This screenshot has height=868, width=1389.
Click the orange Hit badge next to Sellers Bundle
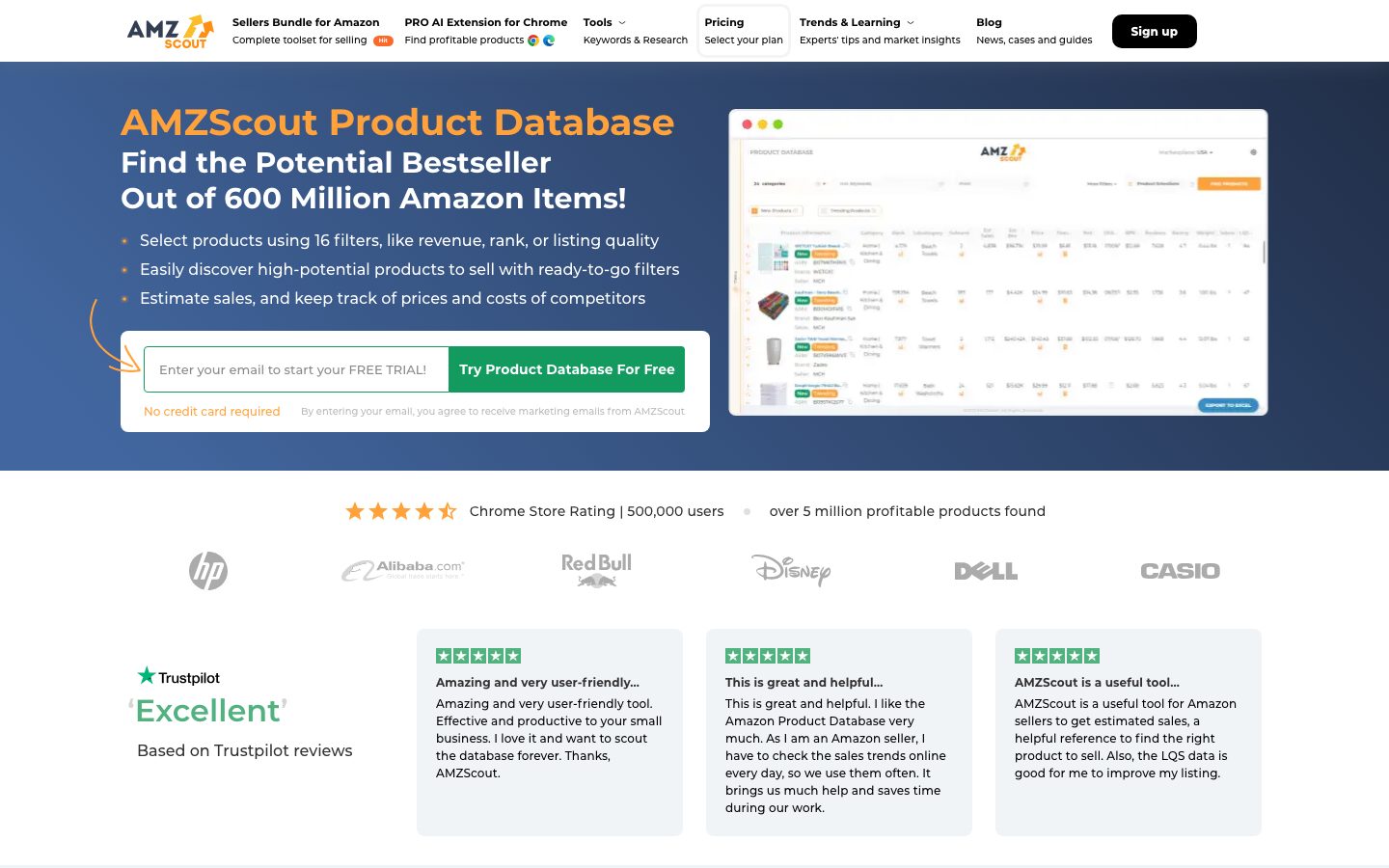pos(383,41)
